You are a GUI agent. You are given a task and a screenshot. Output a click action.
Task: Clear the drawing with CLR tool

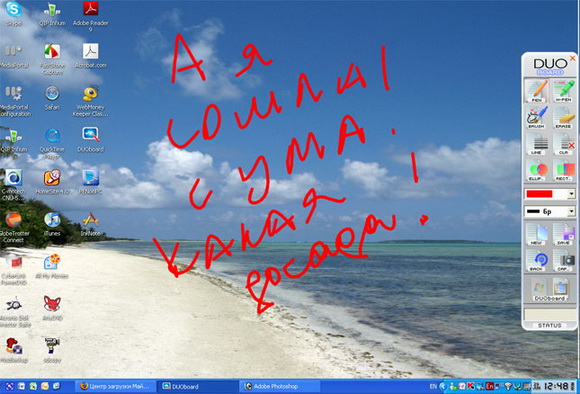[564, 144]
